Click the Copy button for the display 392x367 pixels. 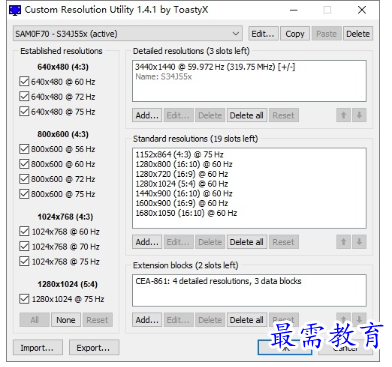click(x=295, y=34)
